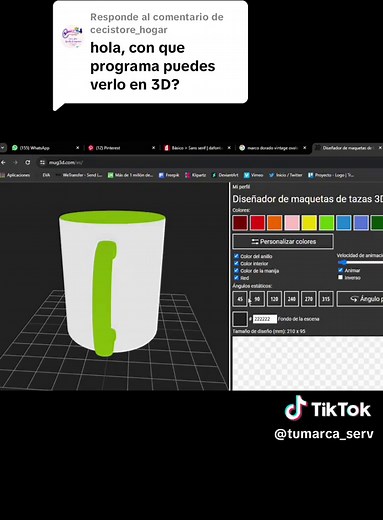Screen dimensions: 383x520
Task: Switch to the 'marco dorado vintage' tab
Action: [x=272, y=148]
